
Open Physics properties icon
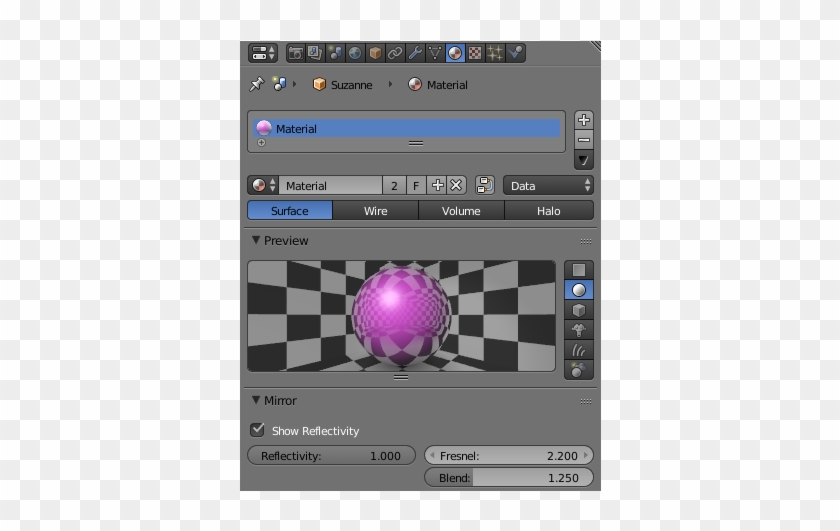point(515,53)
